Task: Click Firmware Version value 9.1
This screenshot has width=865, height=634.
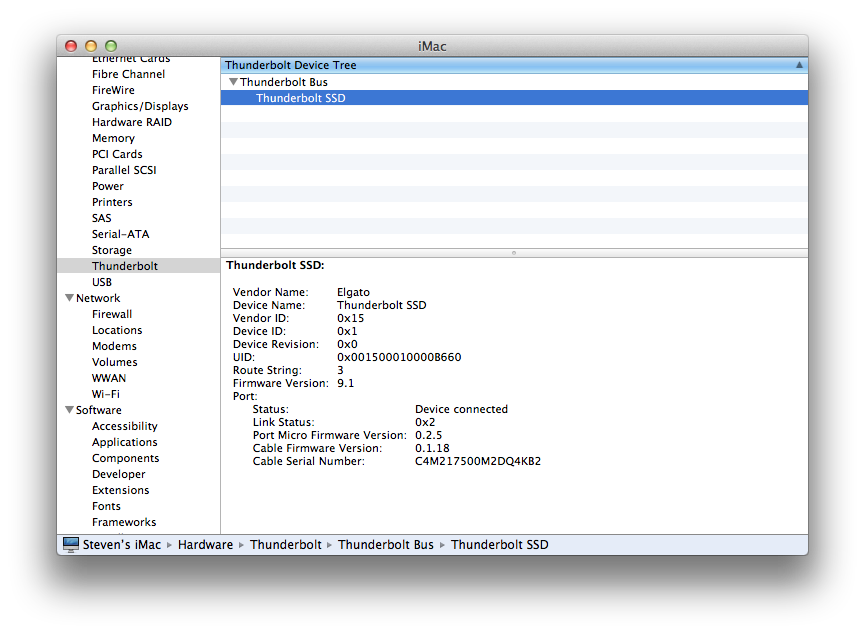Action: 345,383
